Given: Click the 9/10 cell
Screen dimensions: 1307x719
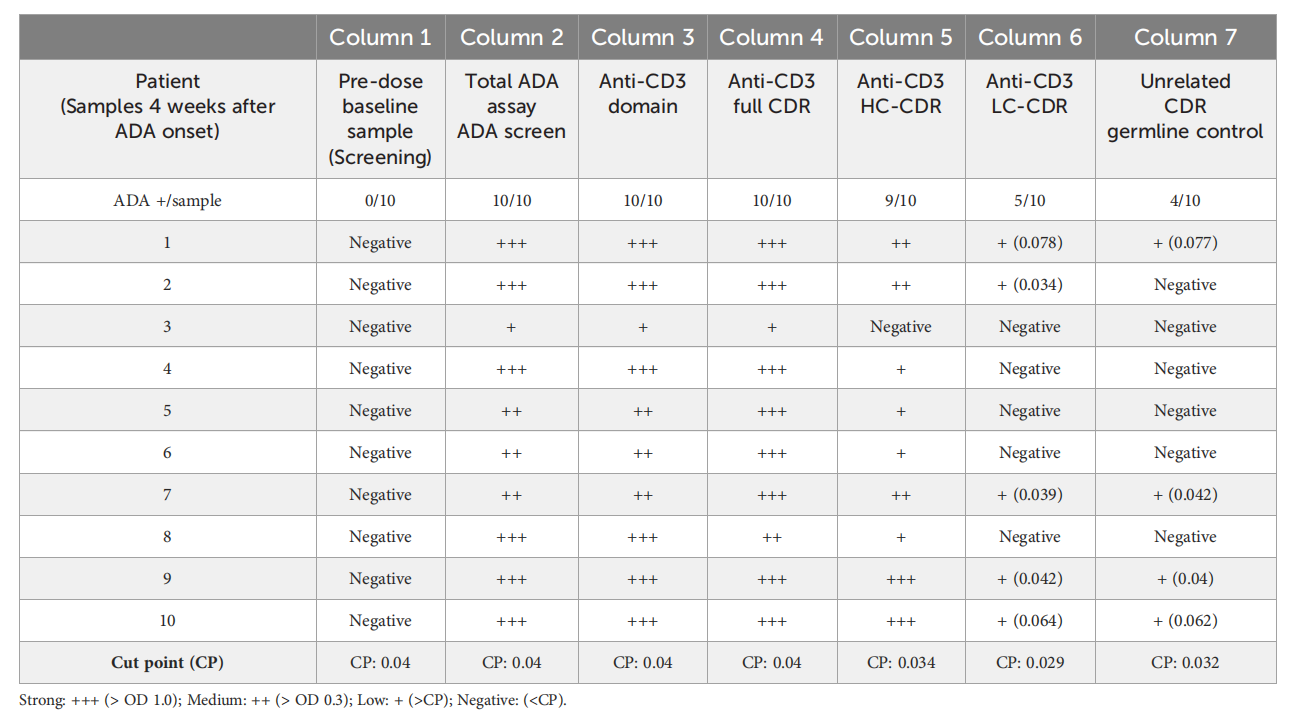Looking at the screenshot, I should point(900,200).
